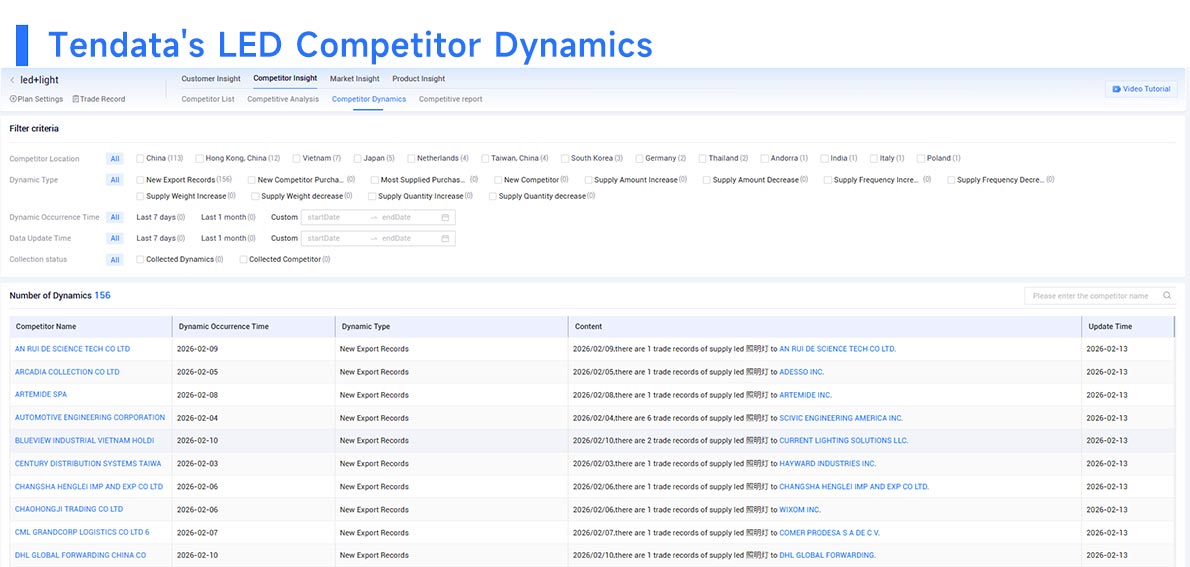The image size is (1190, 567).
Task: Open the Trade Record icon link
Action: click(75, 99)
